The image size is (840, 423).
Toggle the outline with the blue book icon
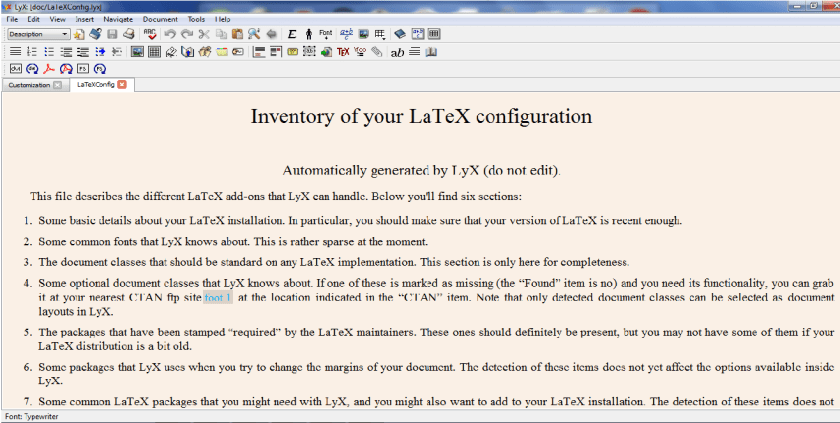(400, 34)
